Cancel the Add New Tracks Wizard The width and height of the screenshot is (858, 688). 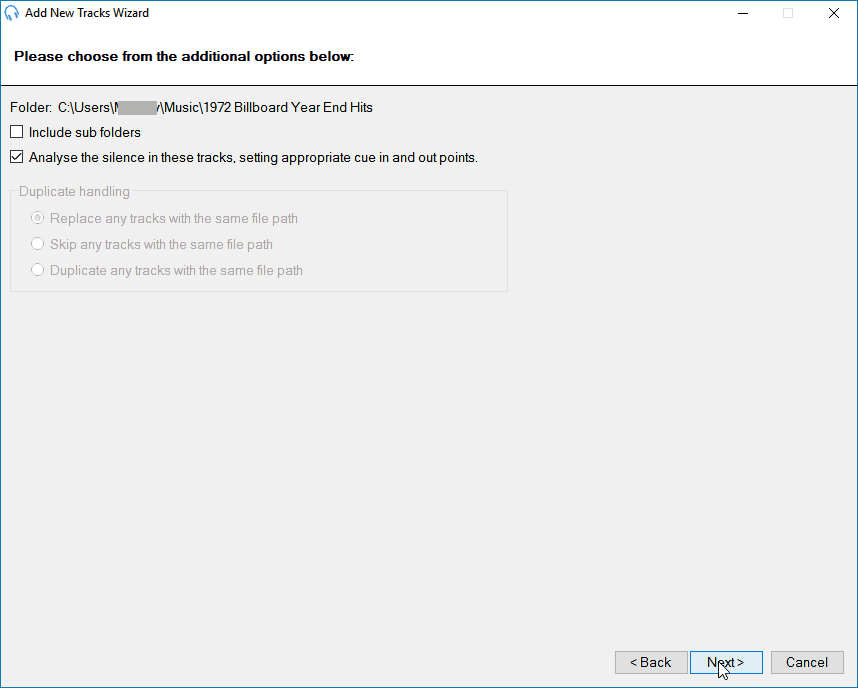point(807,662)
